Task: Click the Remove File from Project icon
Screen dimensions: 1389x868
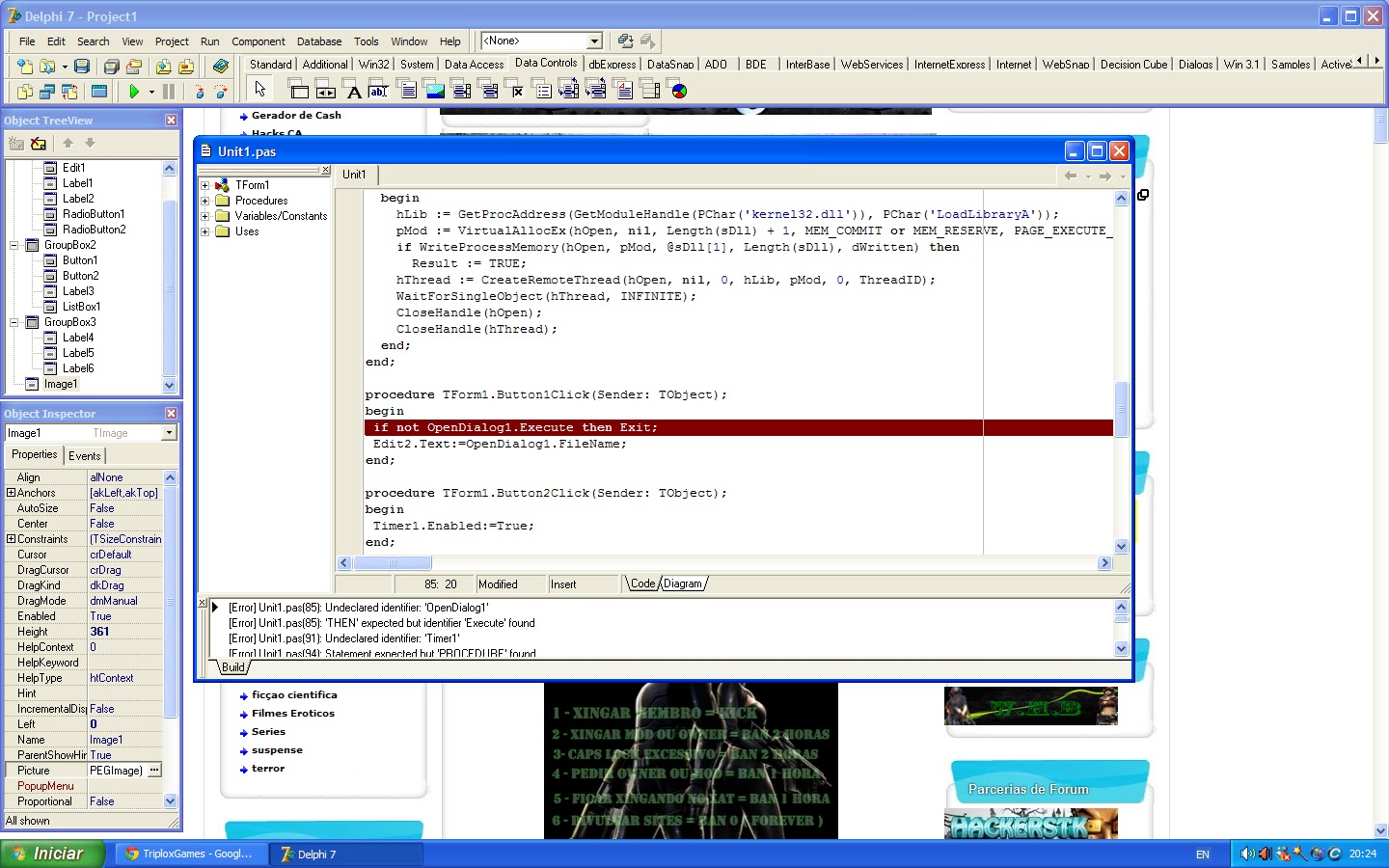Action: [186, 67]
